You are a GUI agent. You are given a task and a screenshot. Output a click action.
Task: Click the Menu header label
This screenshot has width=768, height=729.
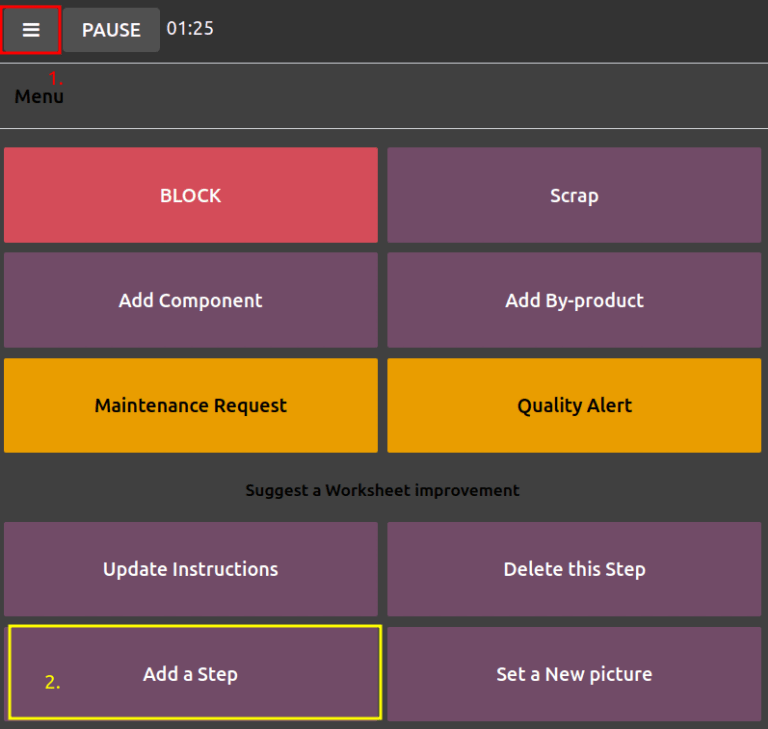tap(39, 97)
